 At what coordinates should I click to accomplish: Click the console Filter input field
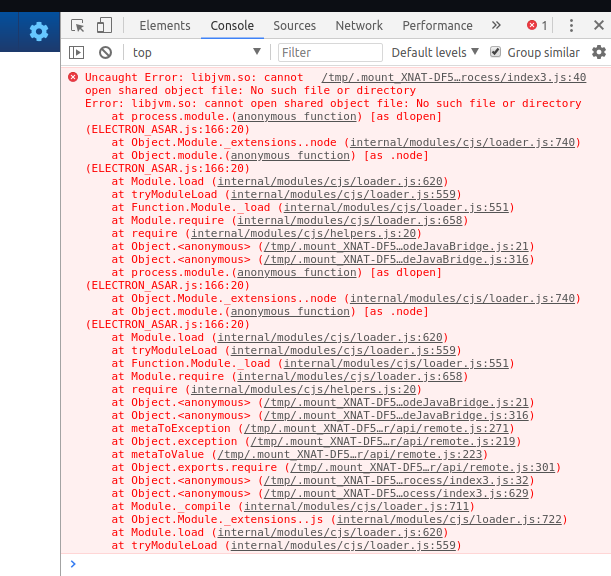(x=328, y=52)
